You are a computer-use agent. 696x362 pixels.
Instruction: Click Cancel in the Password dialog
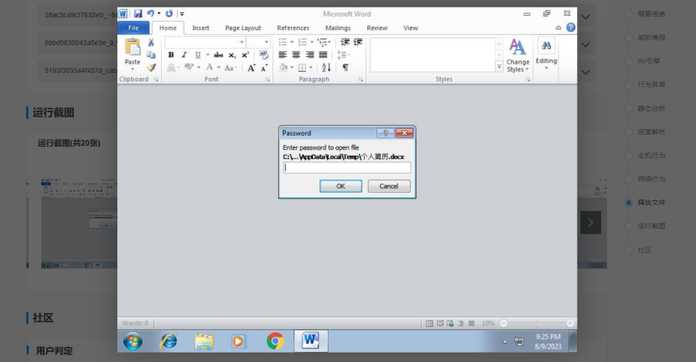pyautogui.click(x=389, y=186)
